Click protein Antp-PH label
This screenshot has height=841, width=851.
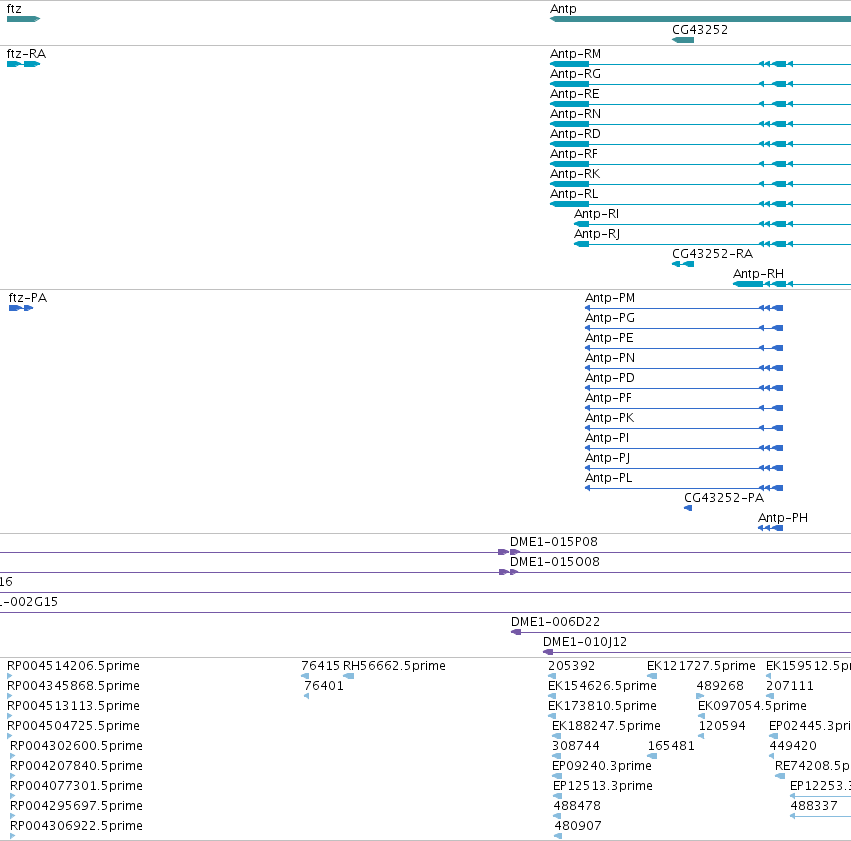tap(783, 518)
